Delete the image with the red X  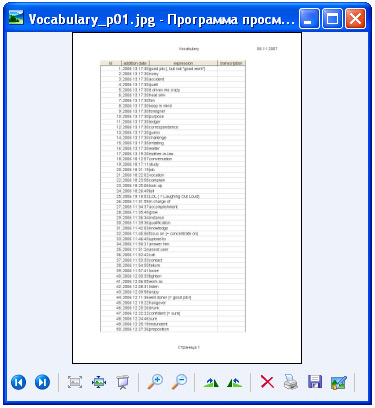click(x=267, y=382)
